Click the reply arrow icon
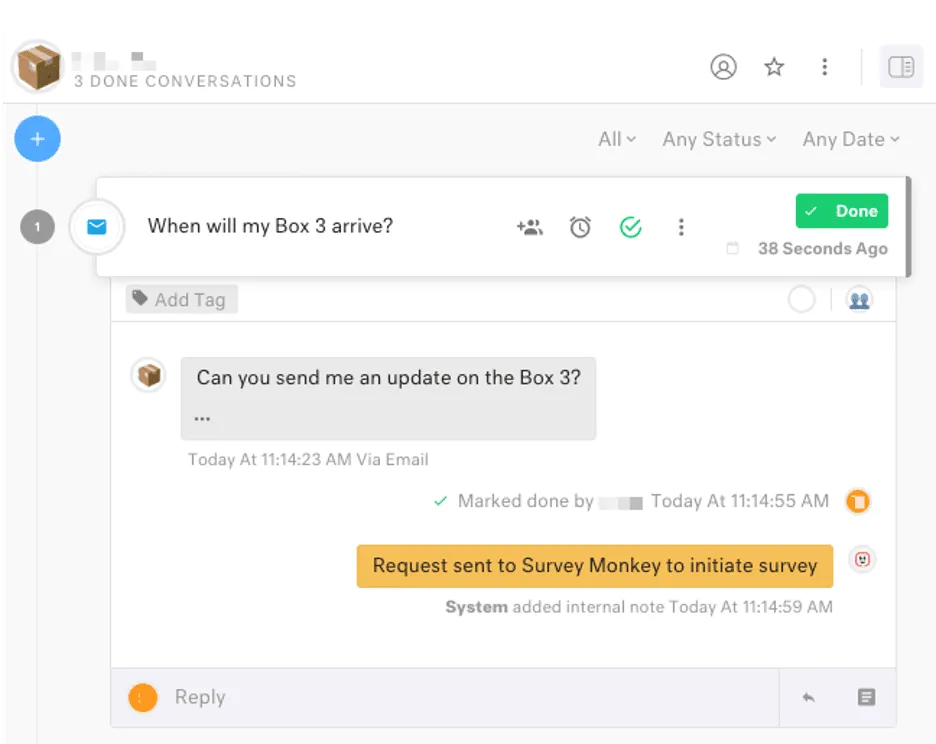 pyautogui.click(x=808, y=697)
